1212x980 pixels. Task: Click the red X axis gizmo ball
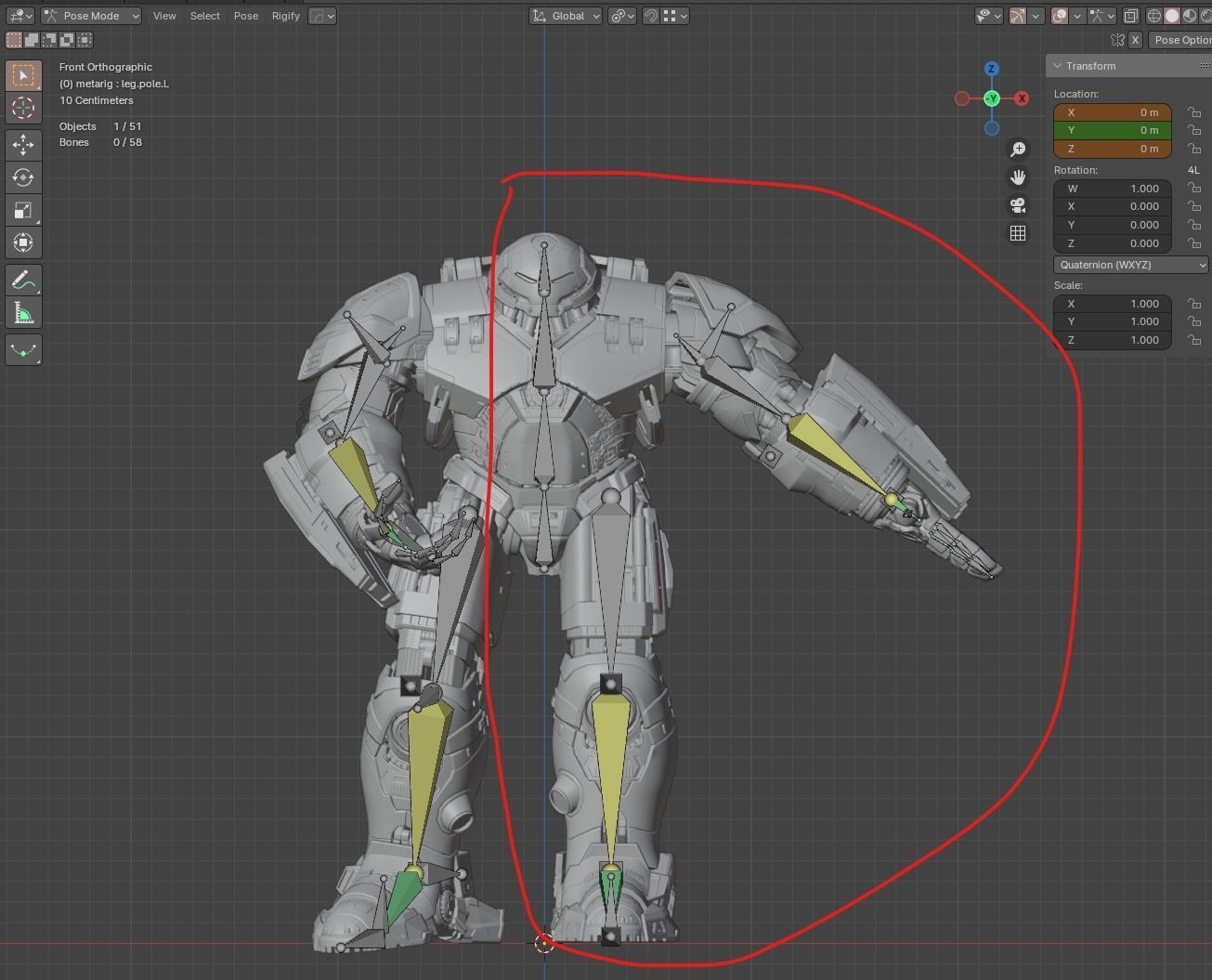(1022, 98)
